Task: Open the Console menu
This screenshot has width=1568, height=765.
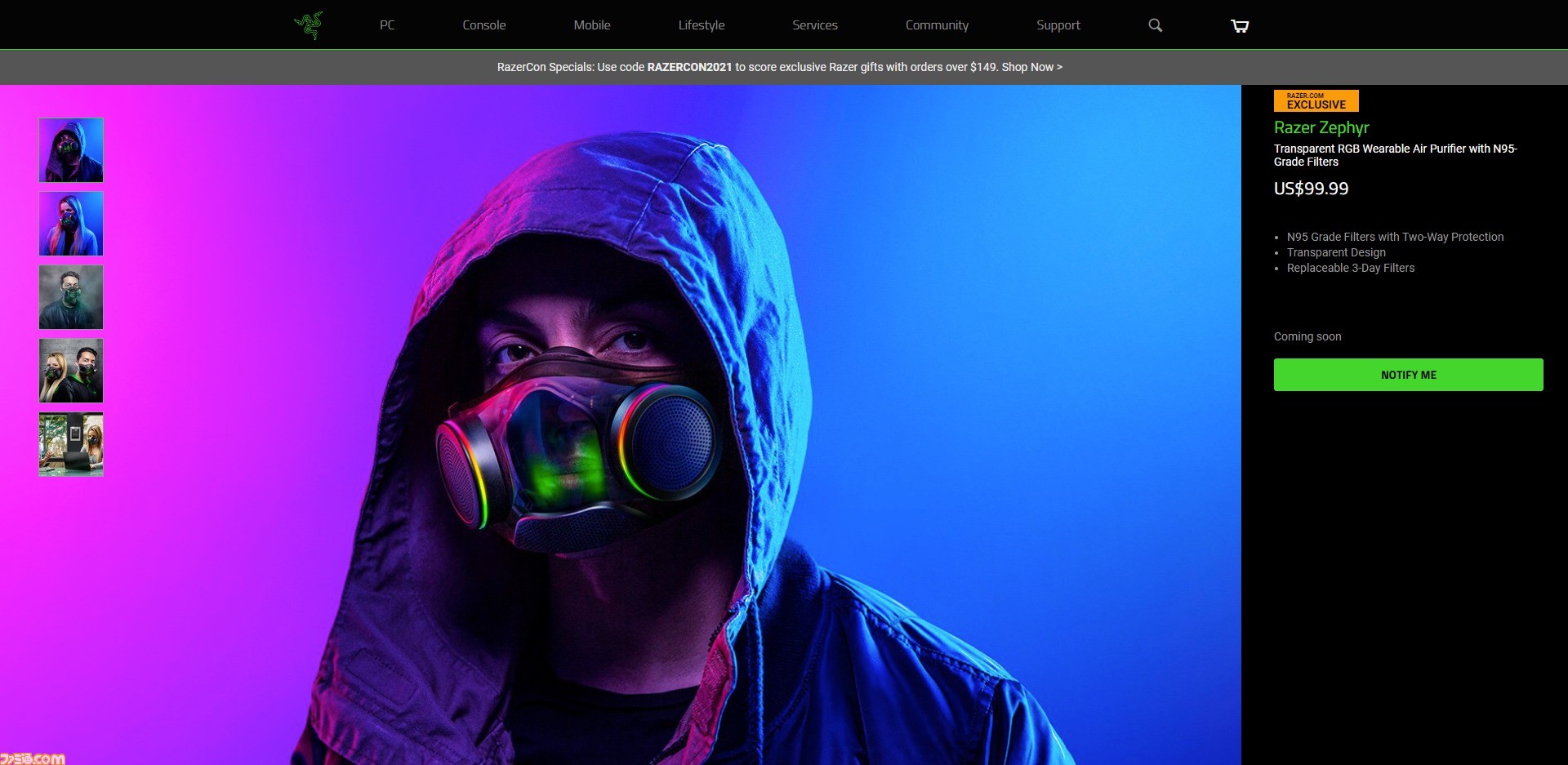Action: (483, 25)
